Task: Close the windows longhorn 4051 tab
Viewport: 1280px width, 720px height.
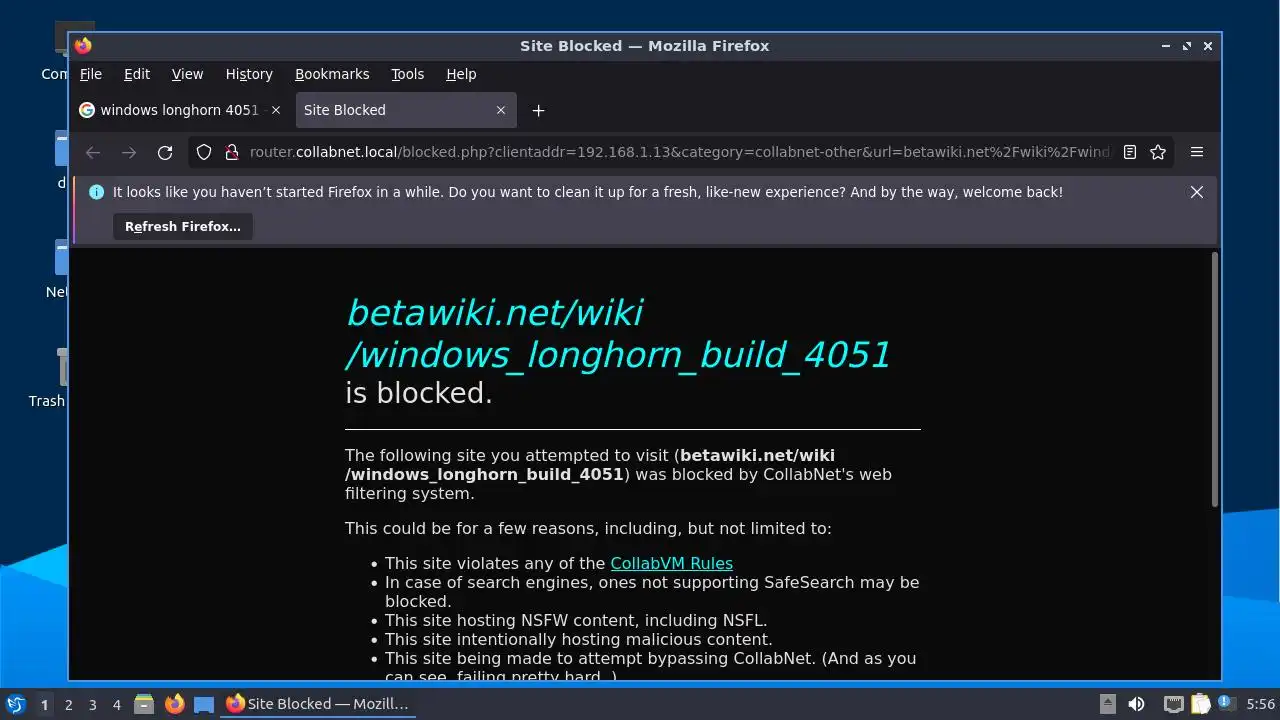Action: point(276,110)
